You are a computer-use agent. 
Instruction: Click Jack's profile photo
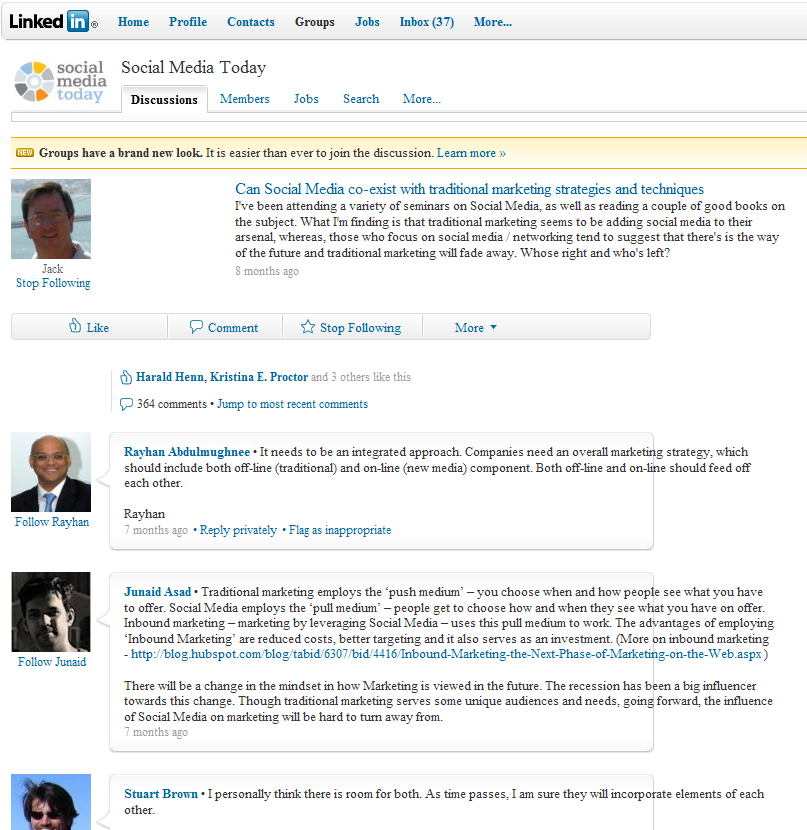coord(51,219)
